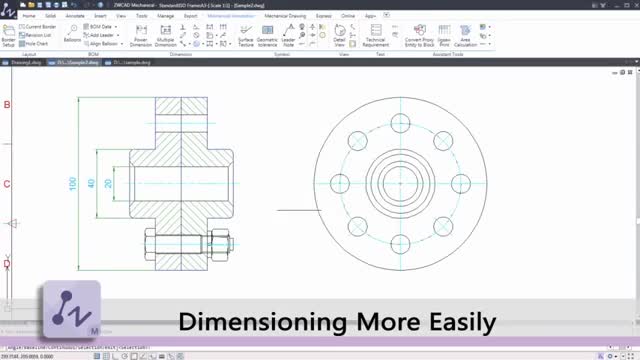Screen dimensions: 640x360
Task: Click the 100 dimension text in drawing
Action: pyautogui.click(x=73, y=184)
